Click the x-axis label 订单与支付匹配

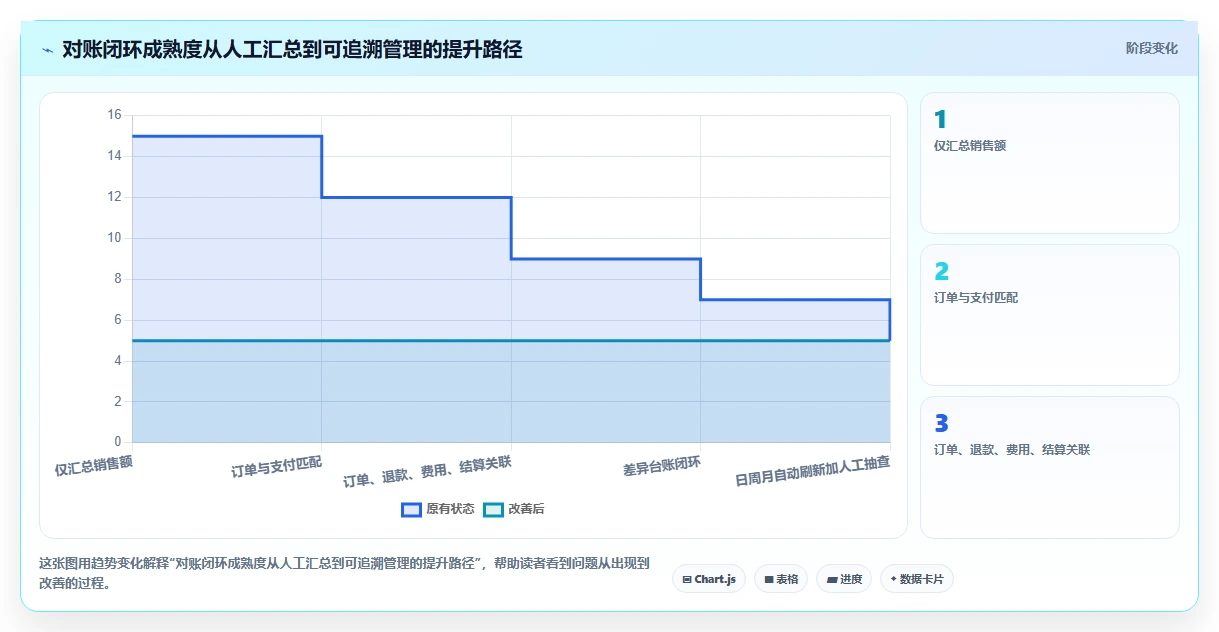[277, 467]
